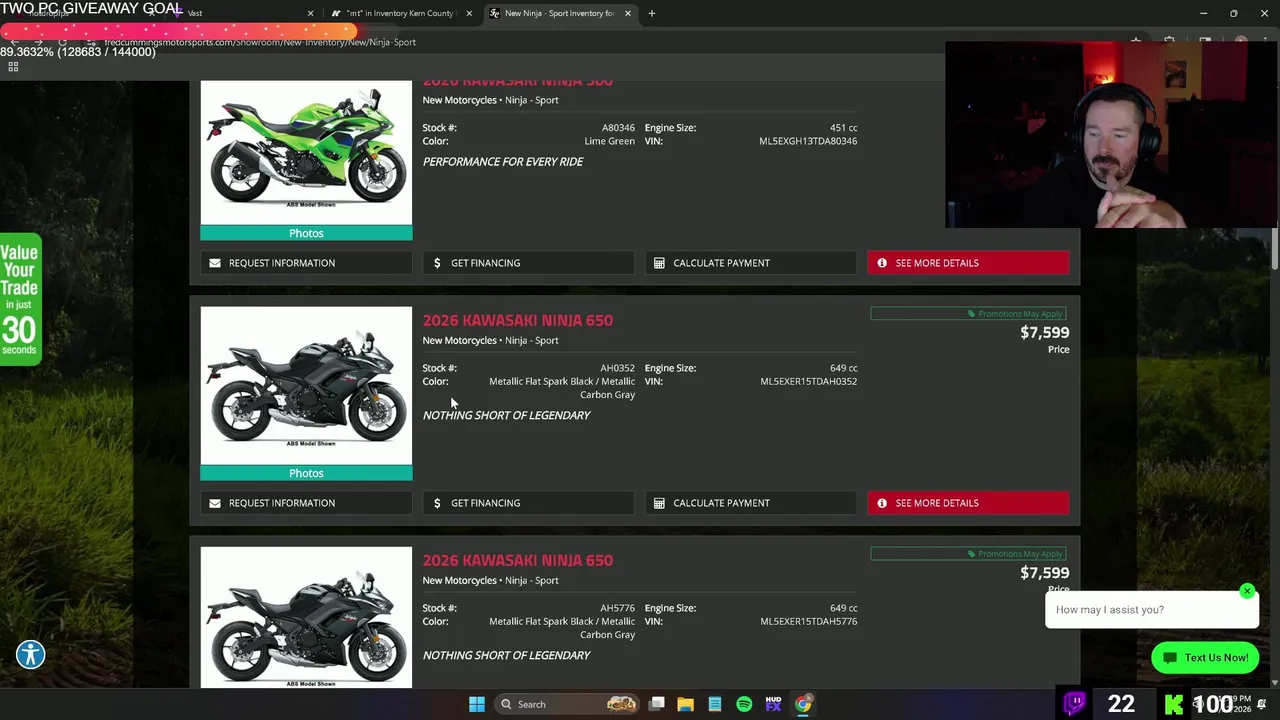View black Ninja 650 AH0352 thumbnail
Screen dimensions: 1280x720
click(x=306, y=386)
